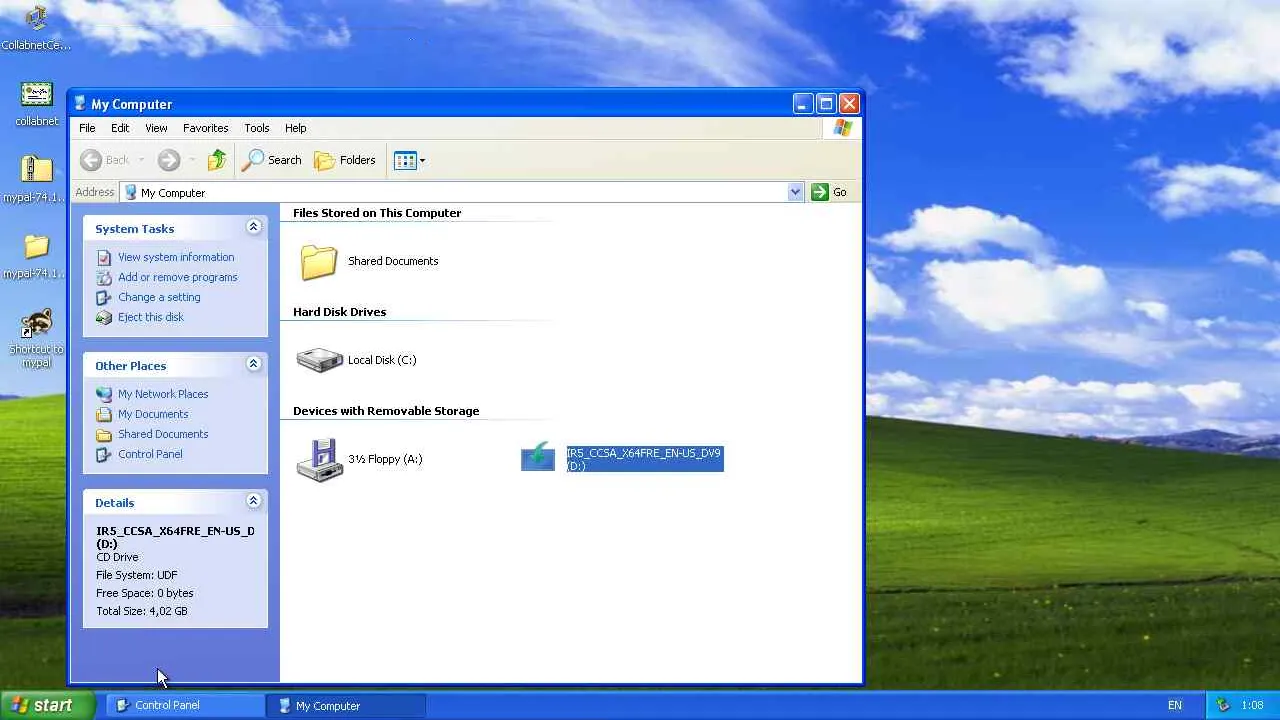Maximize the My Computer window
Screen dimensions: 1280x720
(x=826, y=103)
